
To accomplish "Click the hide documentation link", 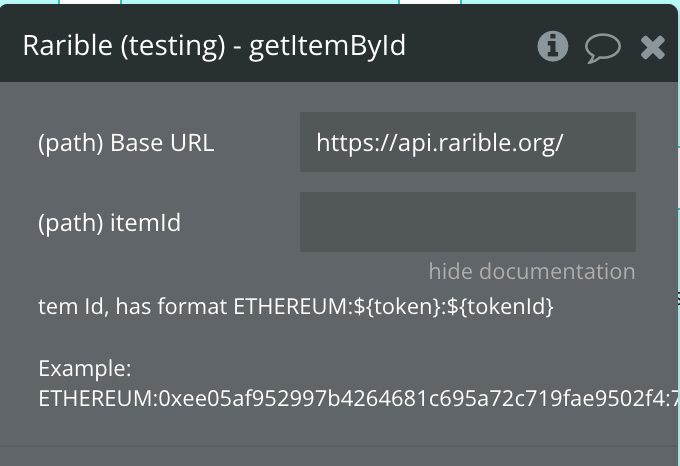I will pyautogui.click(x=532, y=271).
